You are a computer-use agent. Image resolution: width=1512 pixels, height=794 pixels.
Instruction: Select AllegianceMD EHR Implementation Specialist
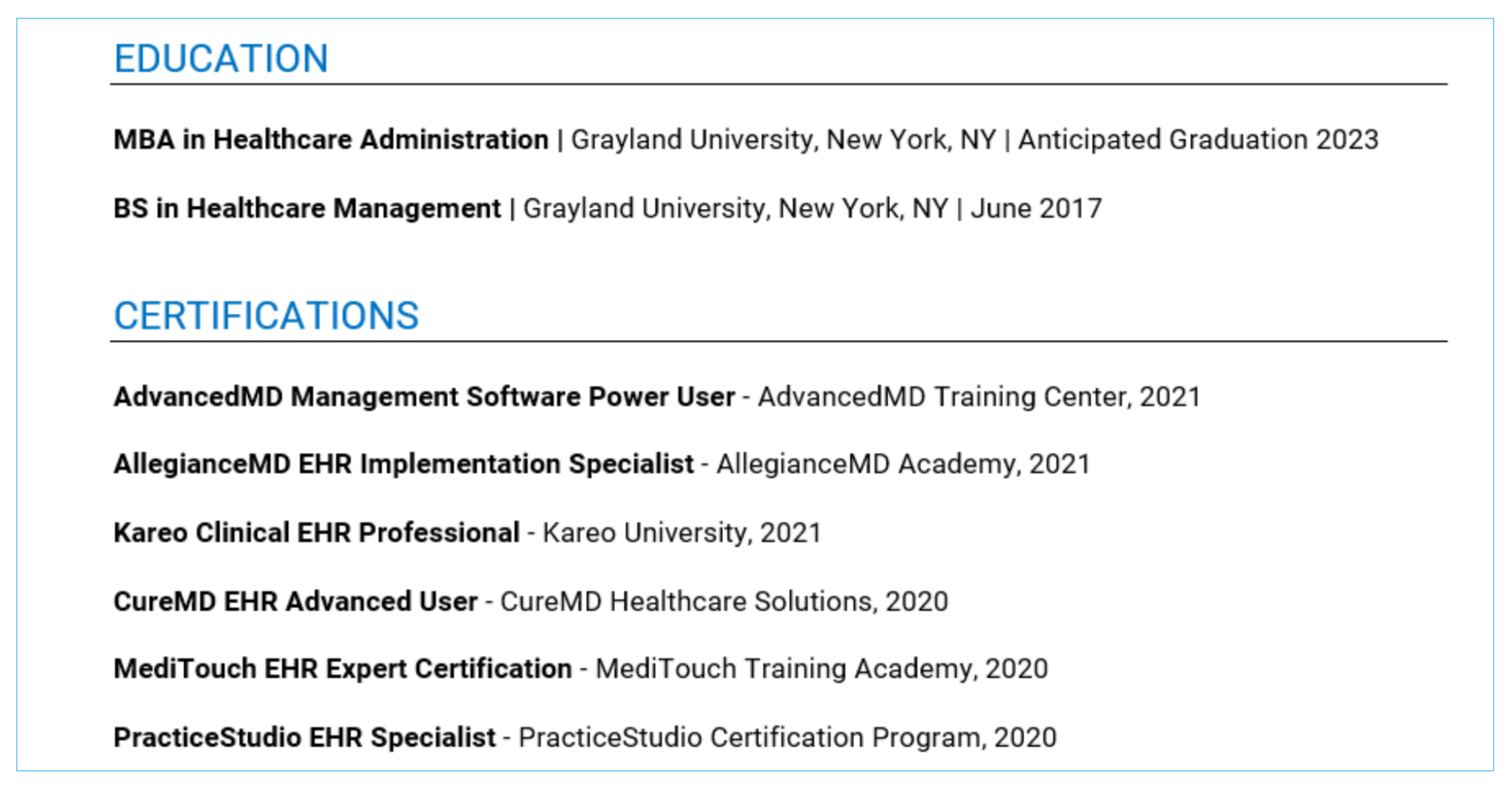click(x=404, y=465)
